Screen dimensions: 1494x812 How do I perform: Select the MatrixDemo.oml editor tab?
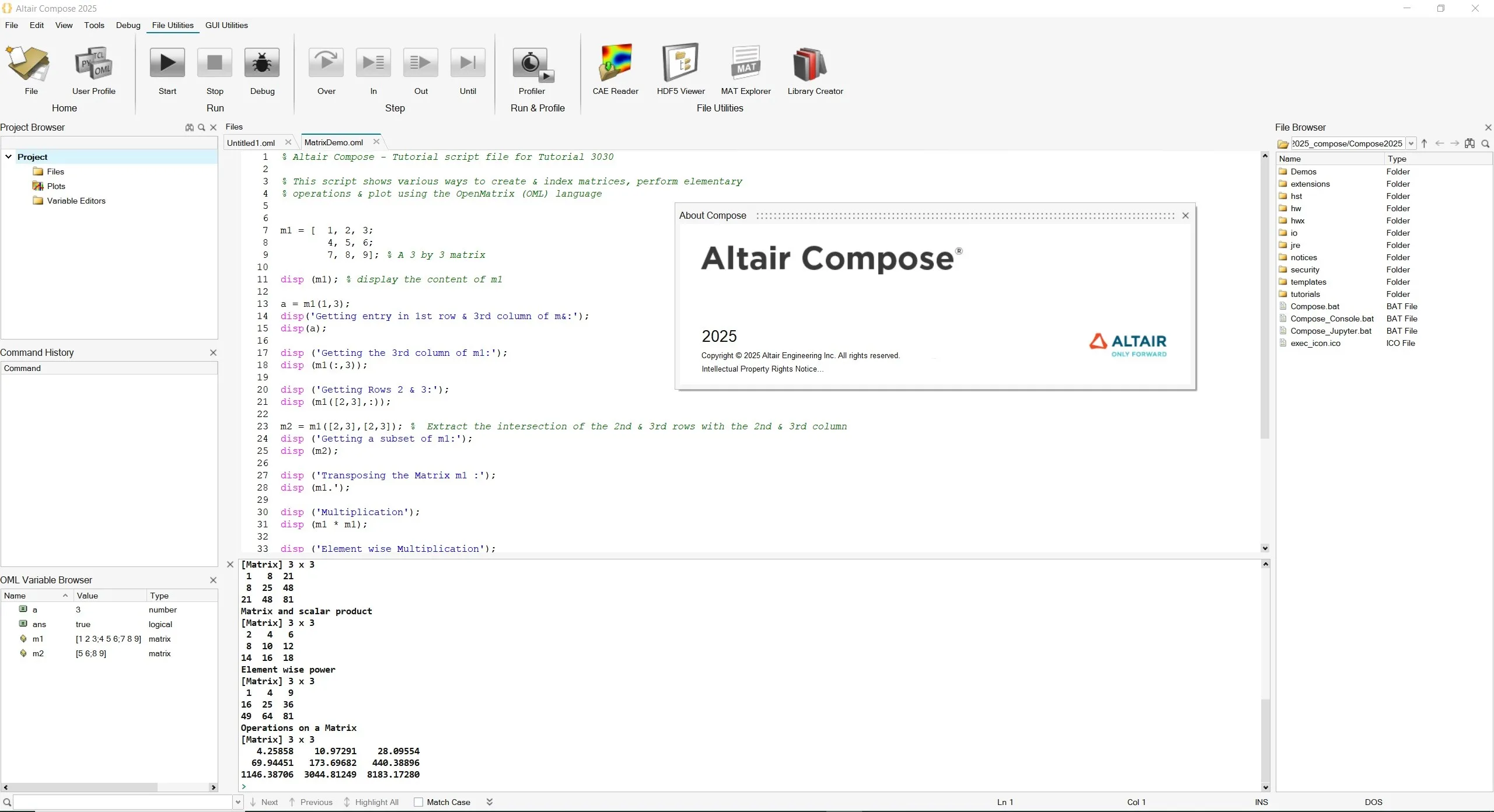coord(334,142)
